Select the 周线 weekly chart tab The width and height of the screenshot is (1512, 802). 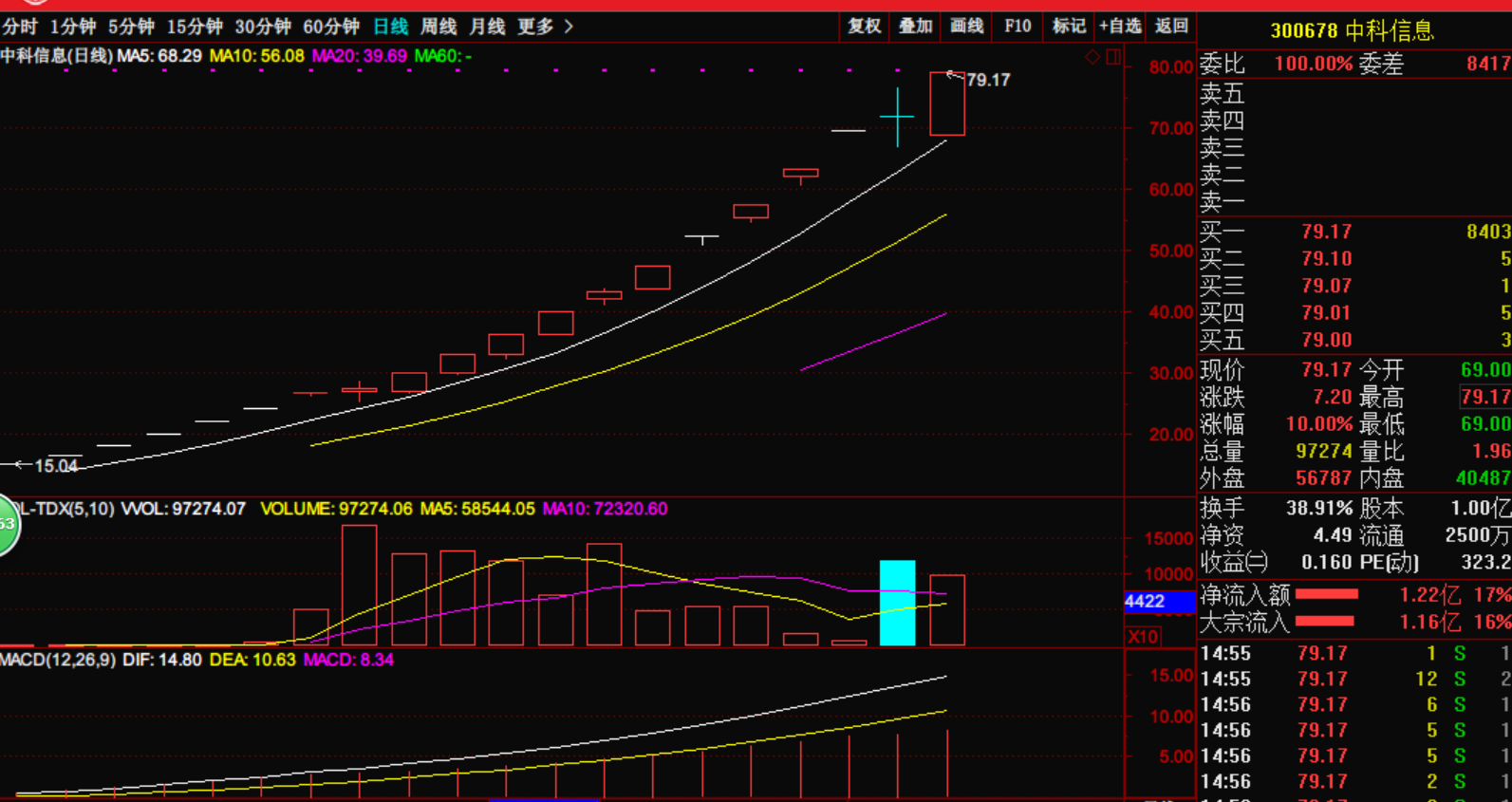tap(439, 27)
